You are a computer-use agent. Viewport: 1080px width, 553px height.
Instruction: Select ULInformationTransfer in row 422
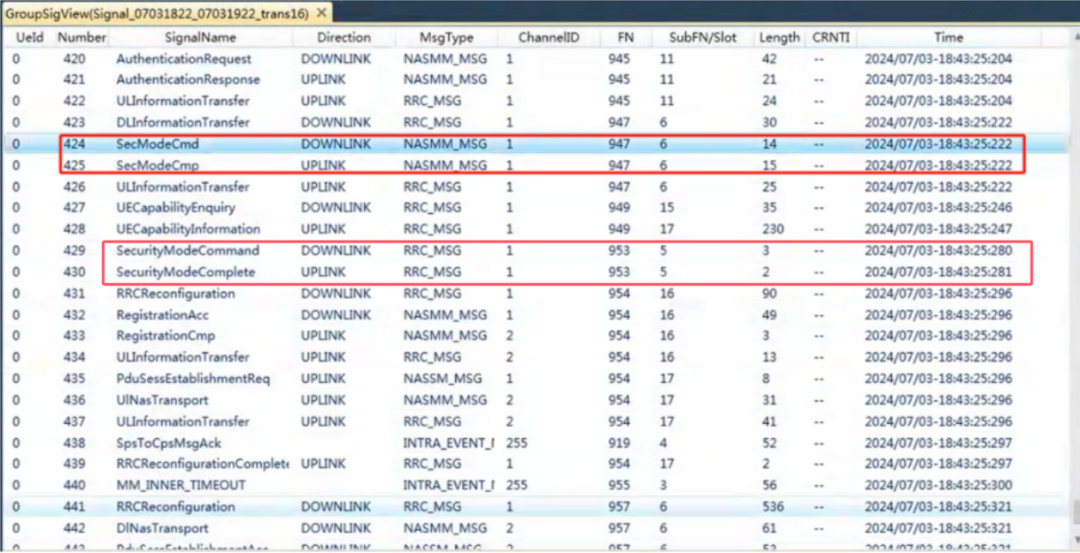183,101
